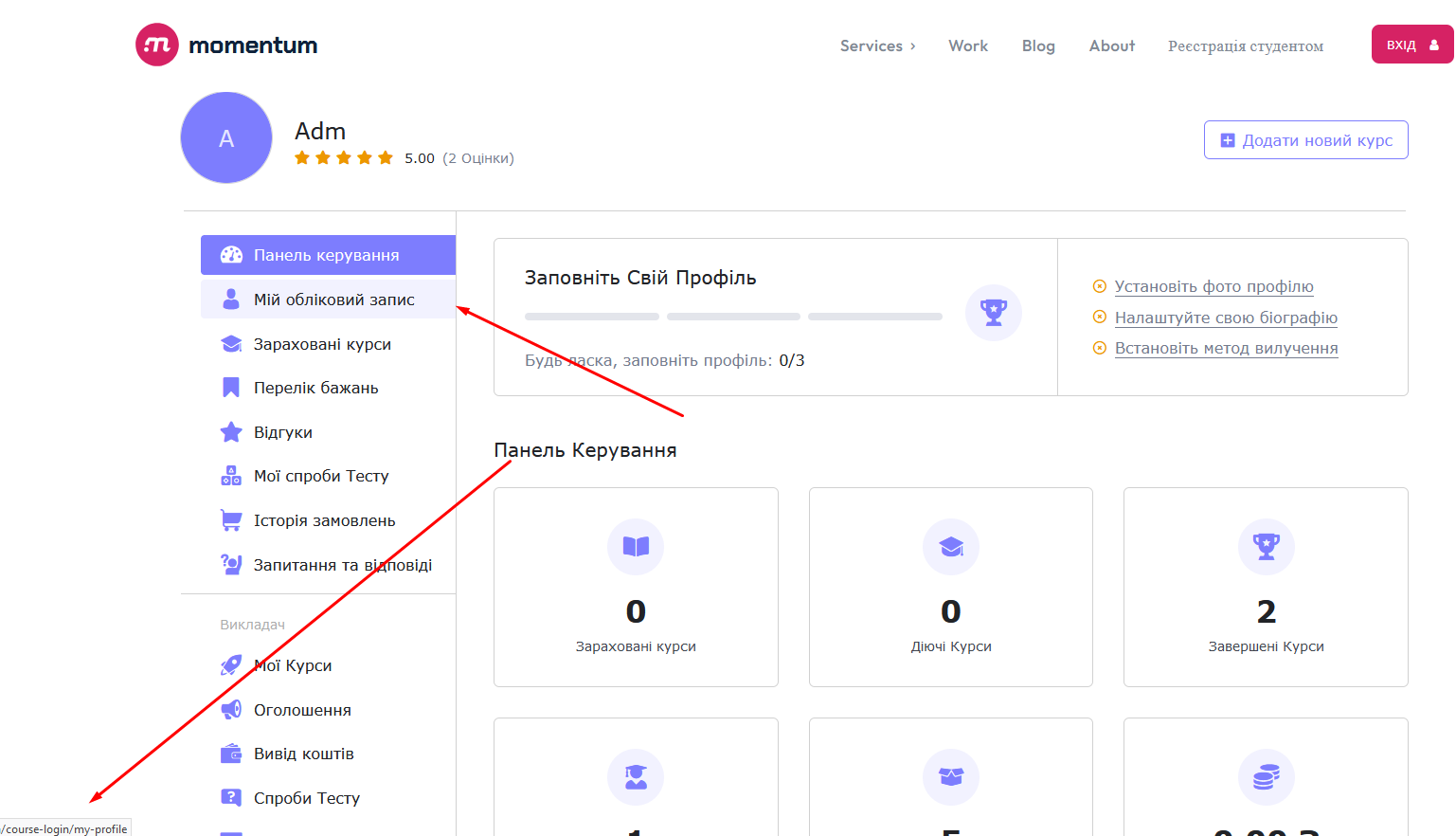Viewport: 1456px width, 836px height.
Task: Open Реєстрація студентом page
Action: point(1246,46)
